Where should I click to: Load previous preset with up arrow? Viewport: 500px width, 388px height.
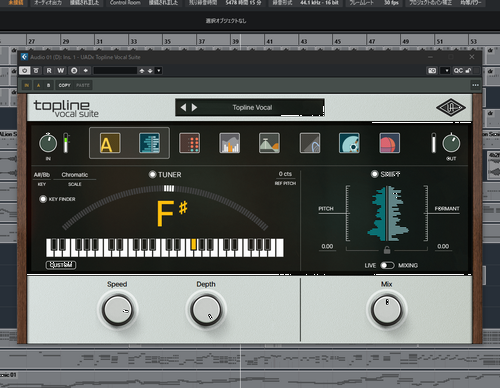[142, 71]
